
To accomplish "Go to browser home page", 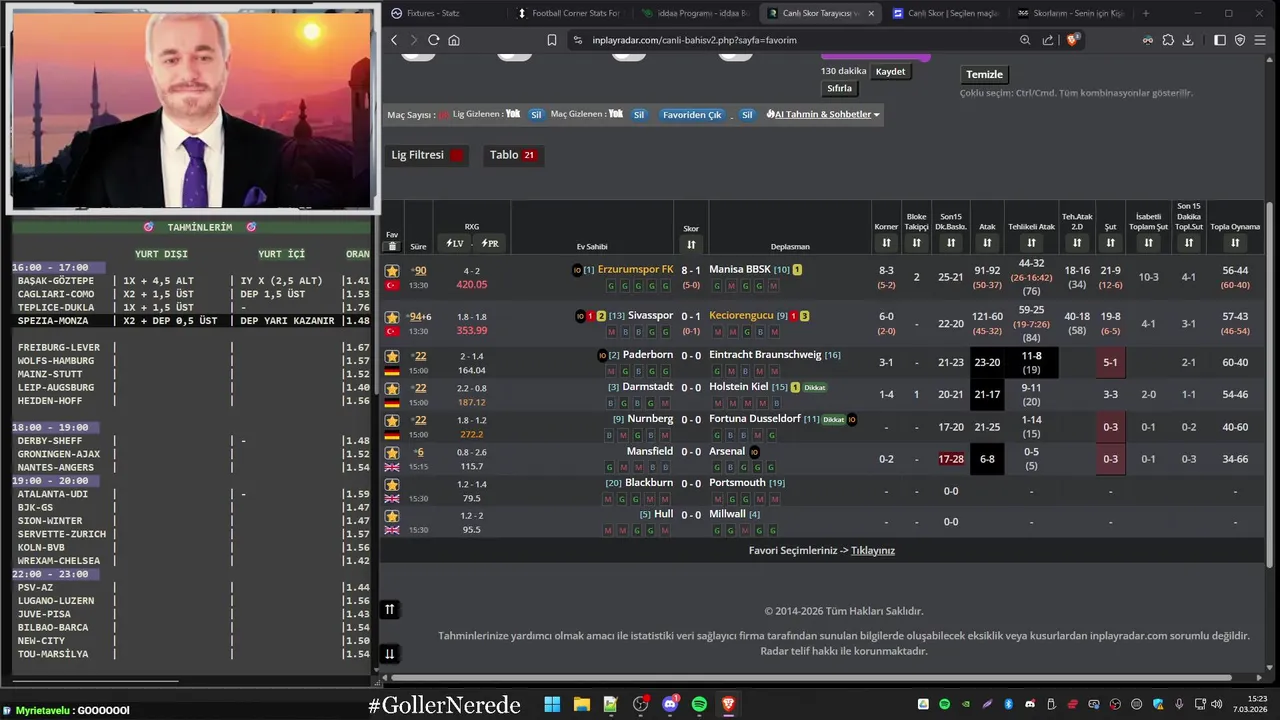I will (454, 40).
